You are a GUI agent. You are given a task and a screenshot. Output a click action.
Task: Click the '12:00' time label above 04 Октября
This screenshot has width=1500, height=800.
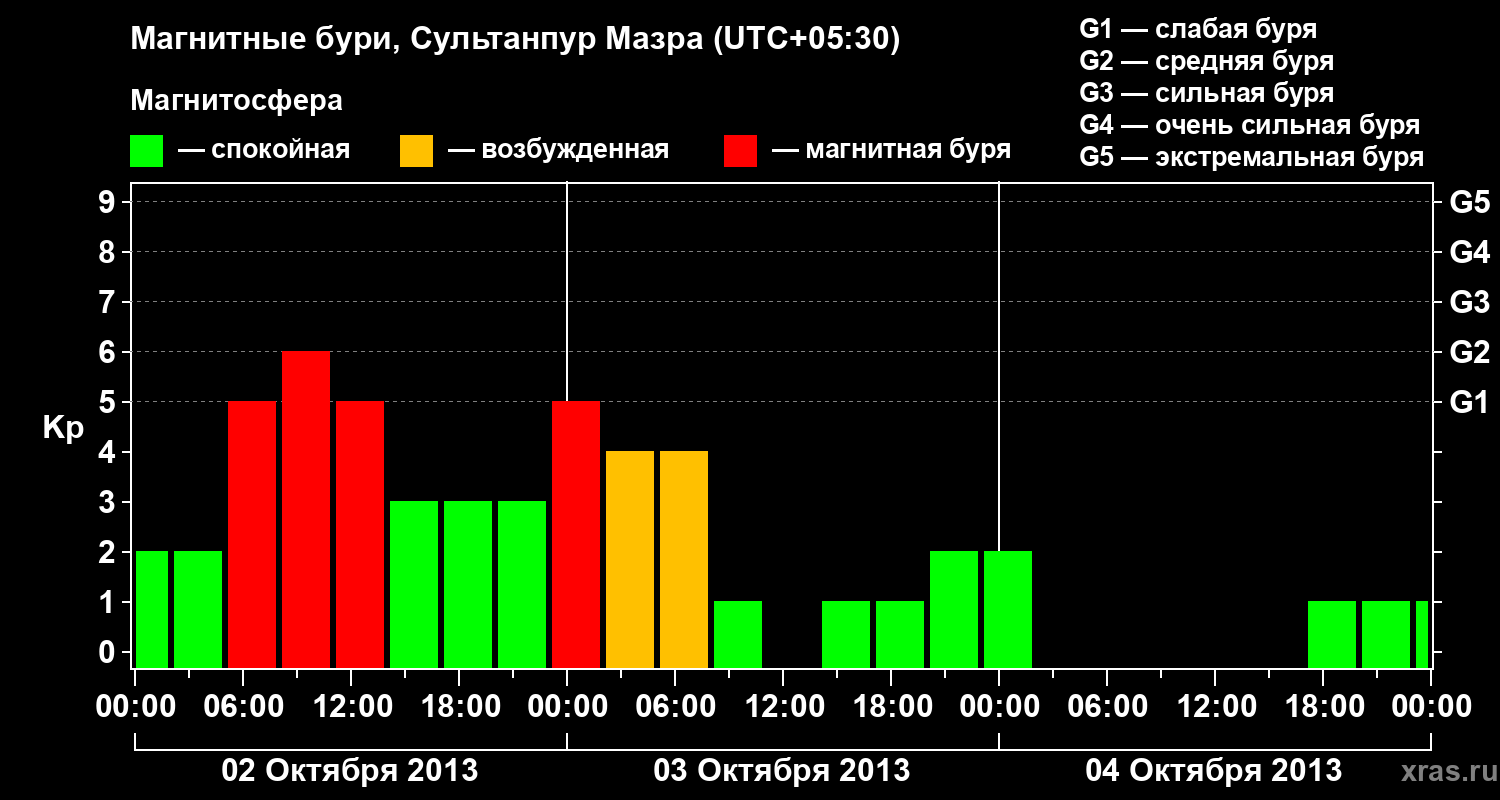click(x=1215, y=706)
